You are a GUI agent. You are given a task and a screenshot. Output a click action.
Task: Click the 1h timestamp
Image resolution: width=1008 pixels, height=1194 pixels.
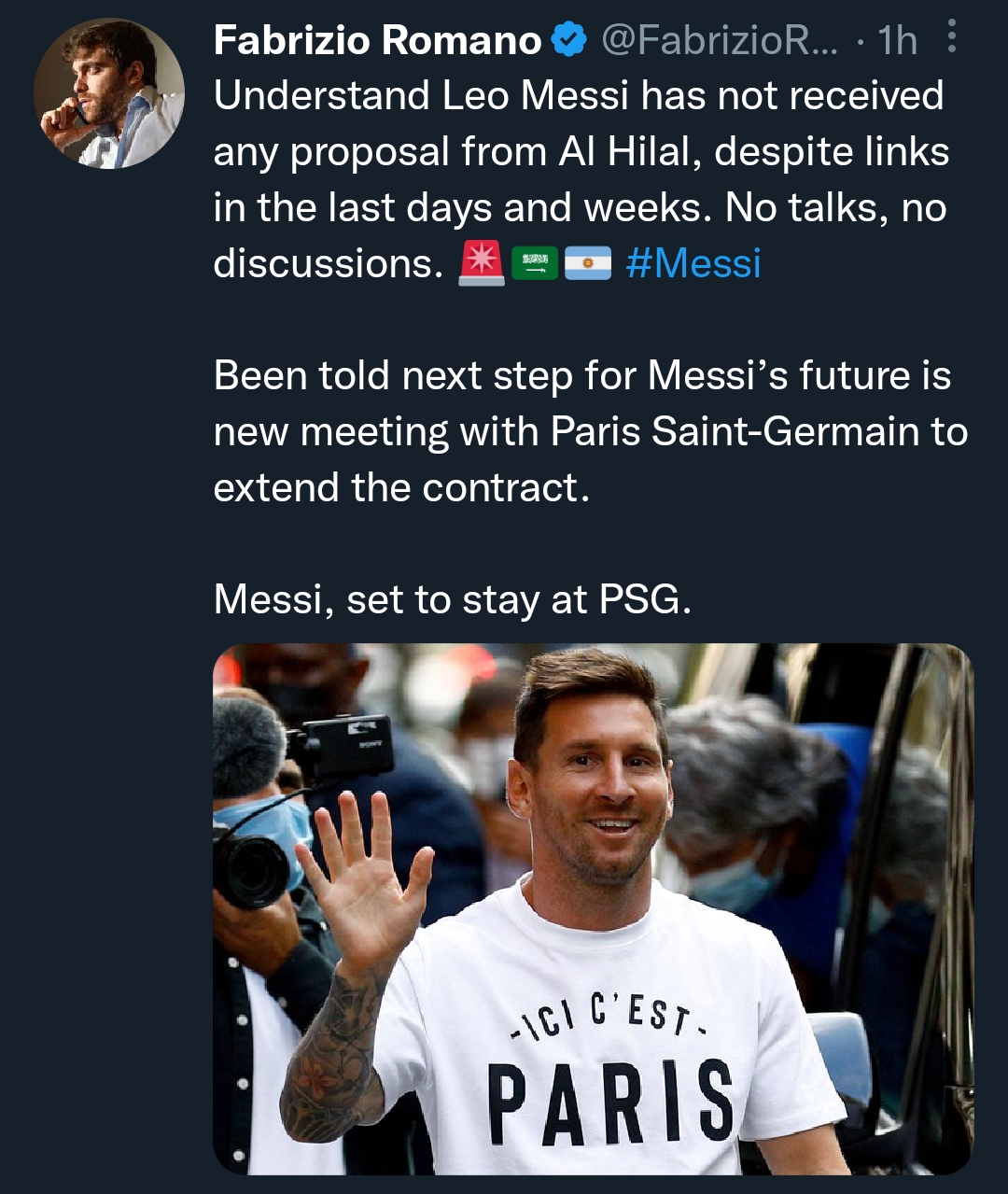coord(898,40)
